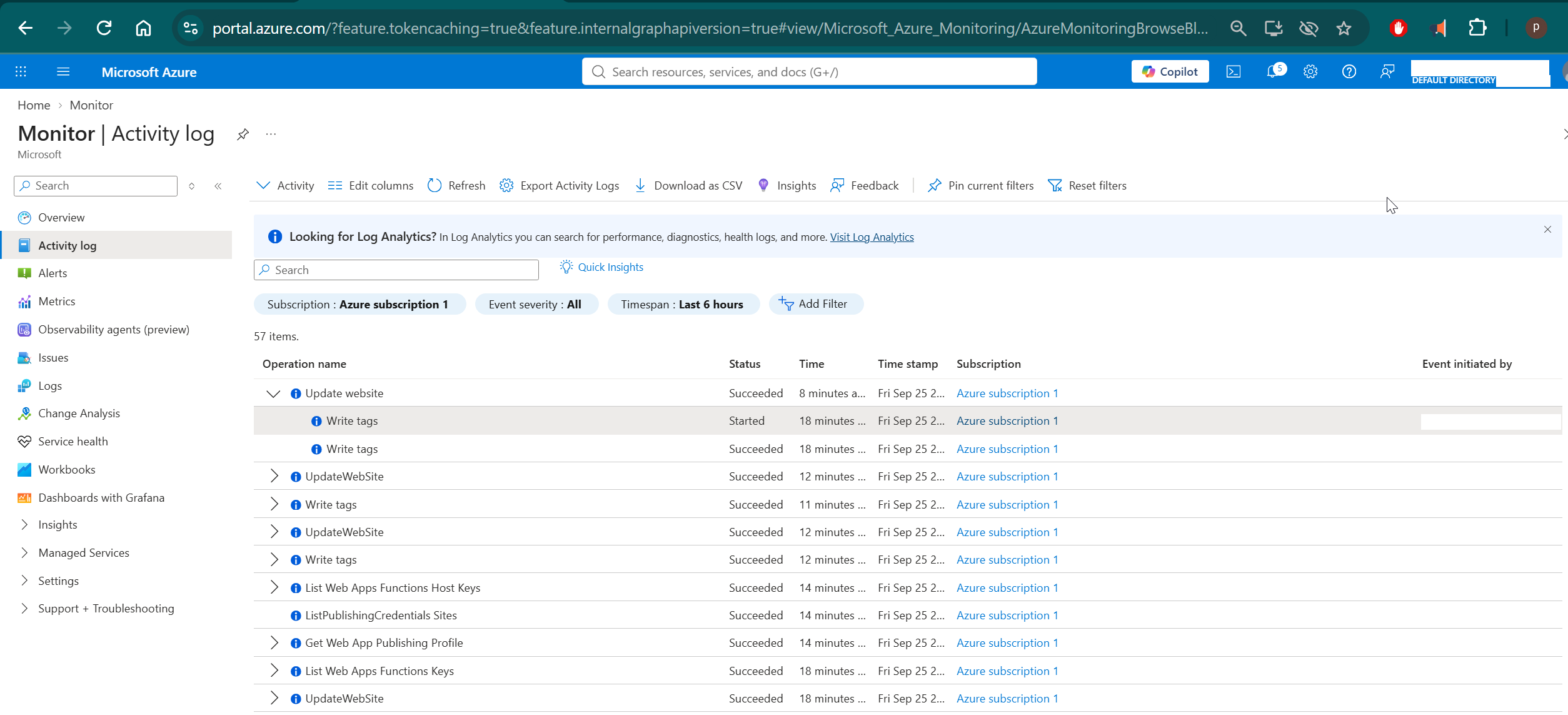Click Download as CSV

coord(689,186)
